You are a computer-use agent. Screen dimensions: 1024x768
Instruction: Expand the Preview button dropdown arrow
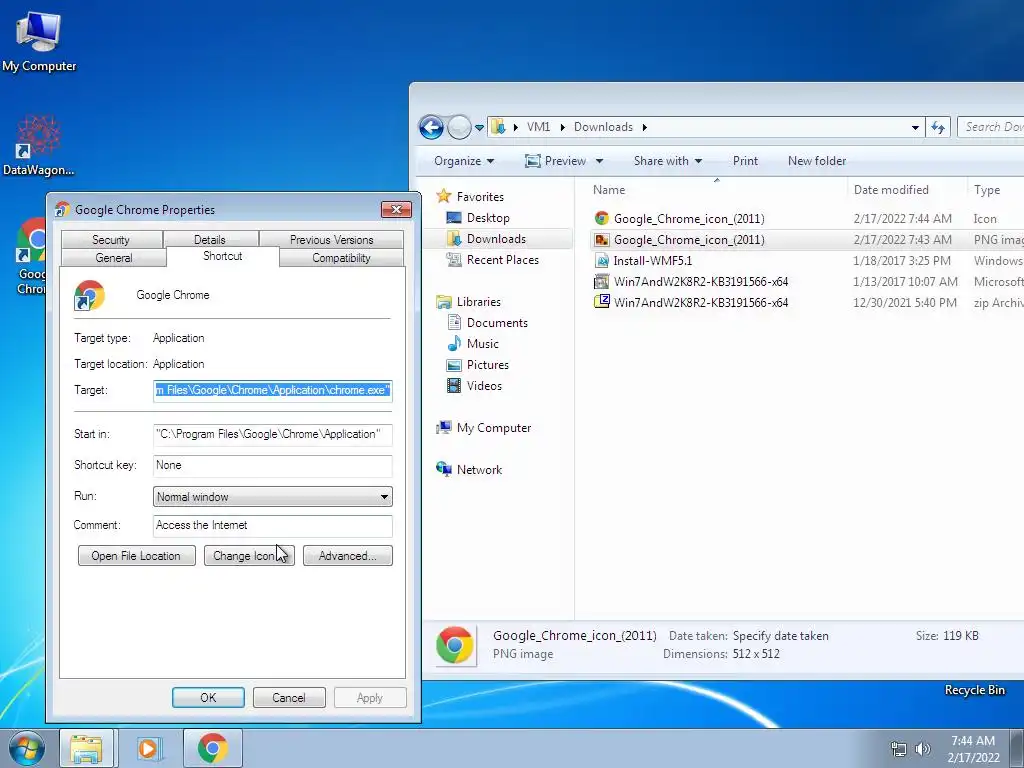pyautogui.click(x=599, y=161)
